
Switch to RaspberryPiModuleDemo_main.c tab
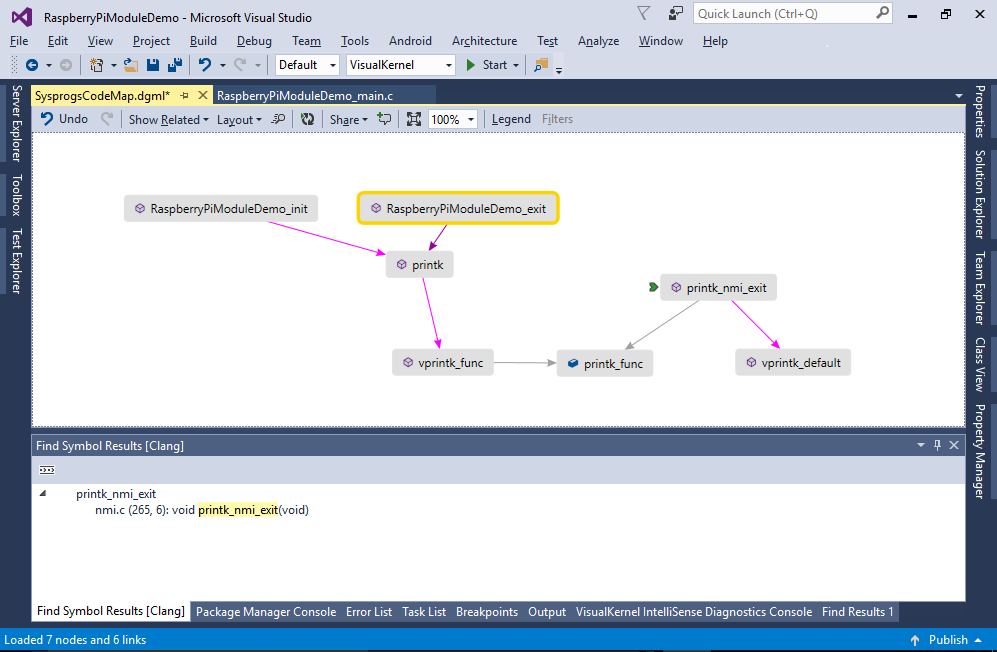pos(305,95)
